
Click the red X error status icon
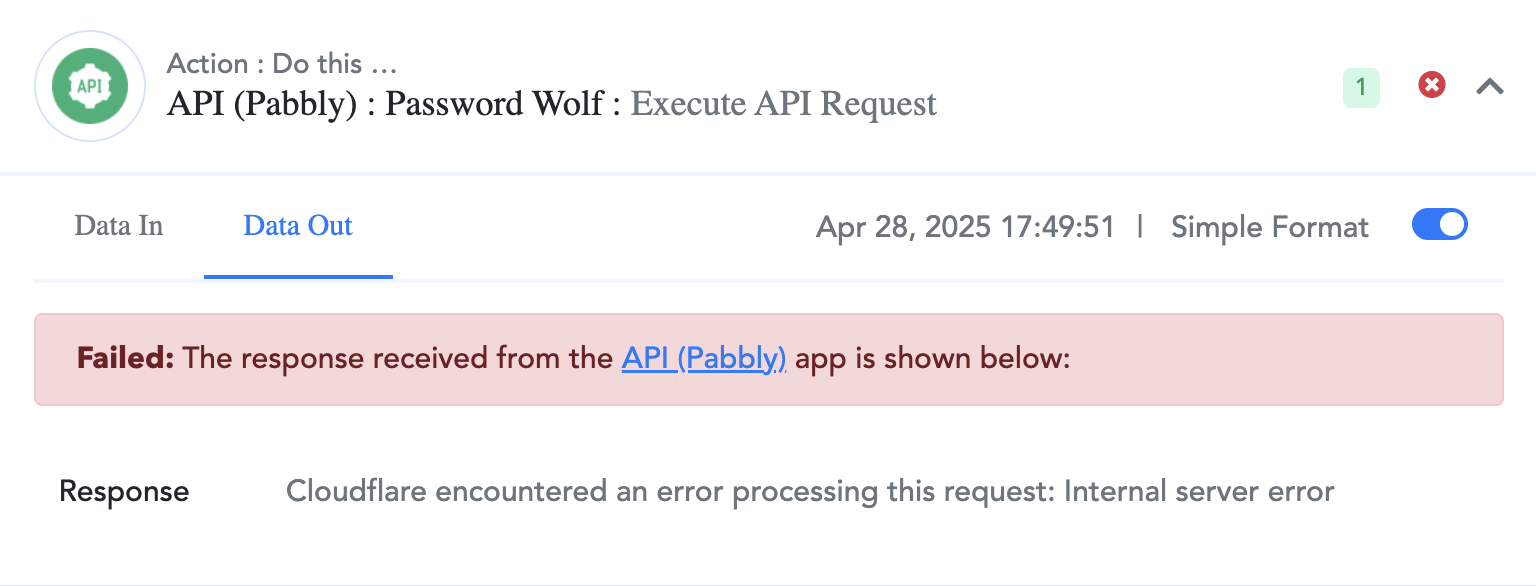(1432, 86)
